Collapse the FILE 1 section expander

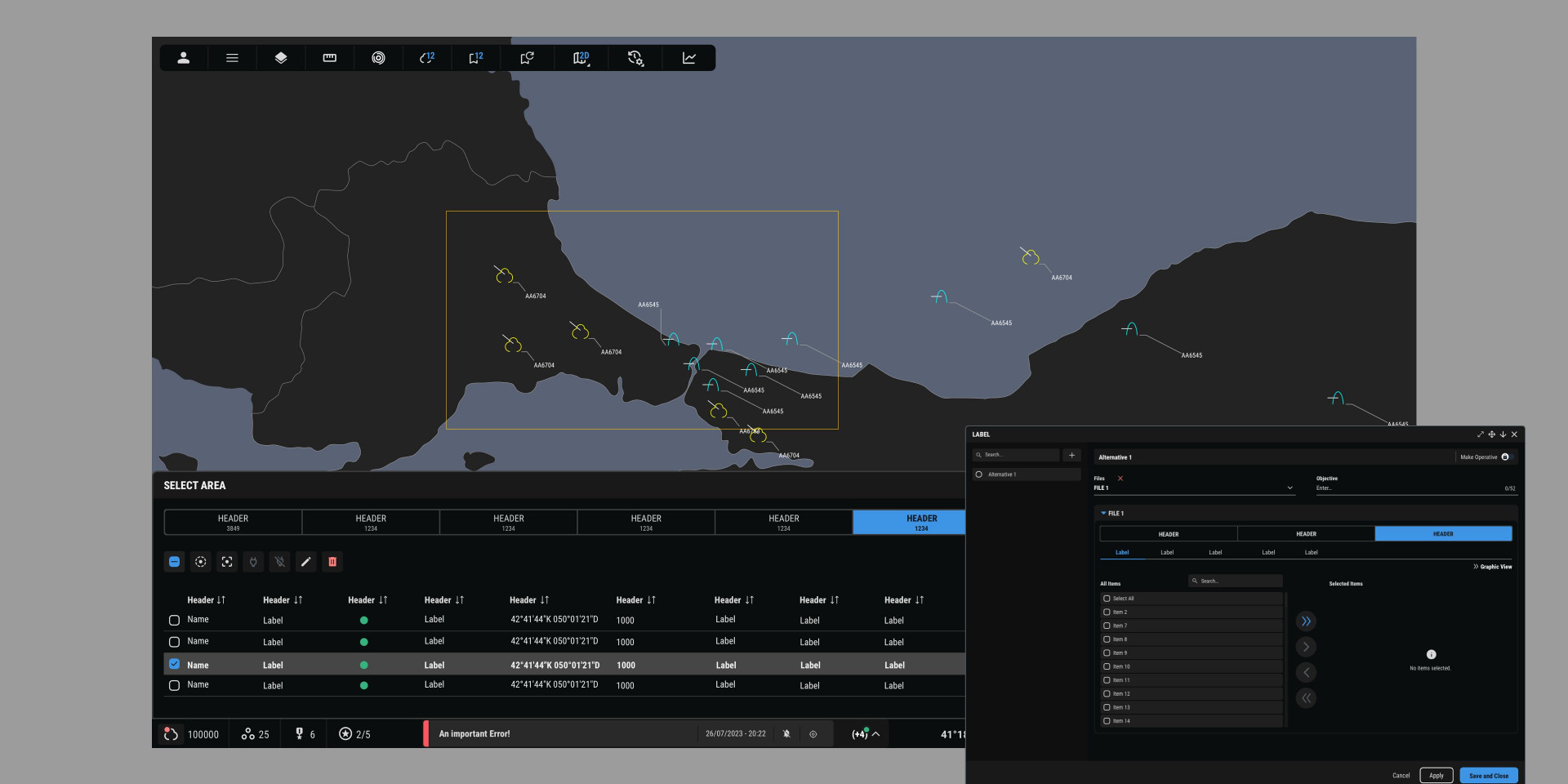point(1103,514)
